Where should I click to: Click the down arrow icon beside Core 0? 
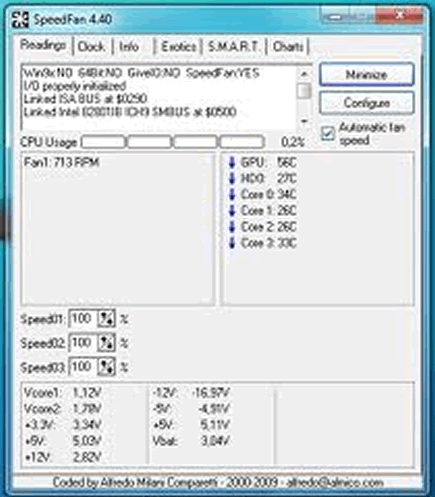click(x=232, y=195)
